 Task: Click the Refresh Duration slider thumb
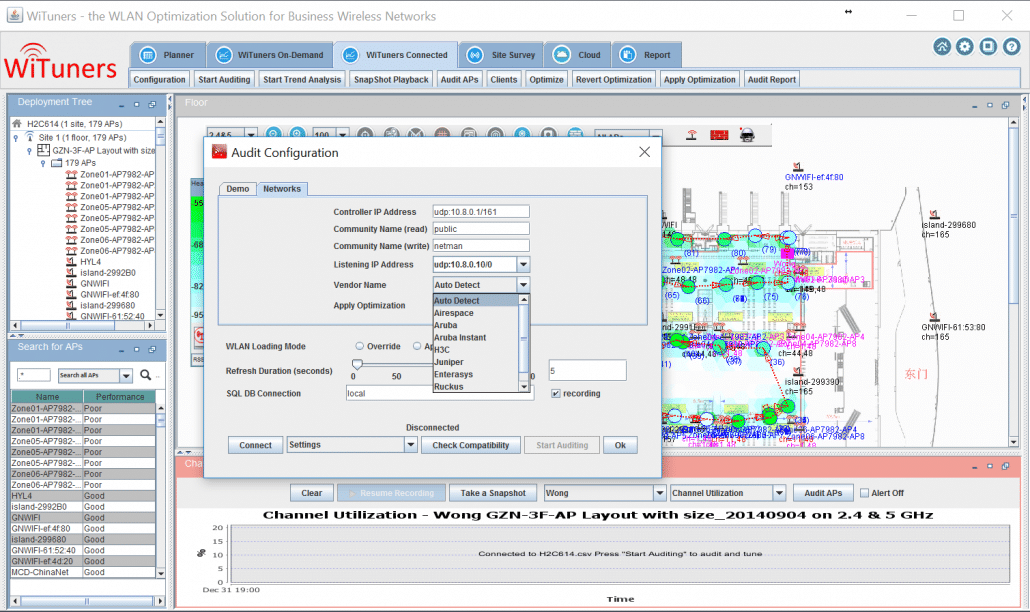pos(357,364)
